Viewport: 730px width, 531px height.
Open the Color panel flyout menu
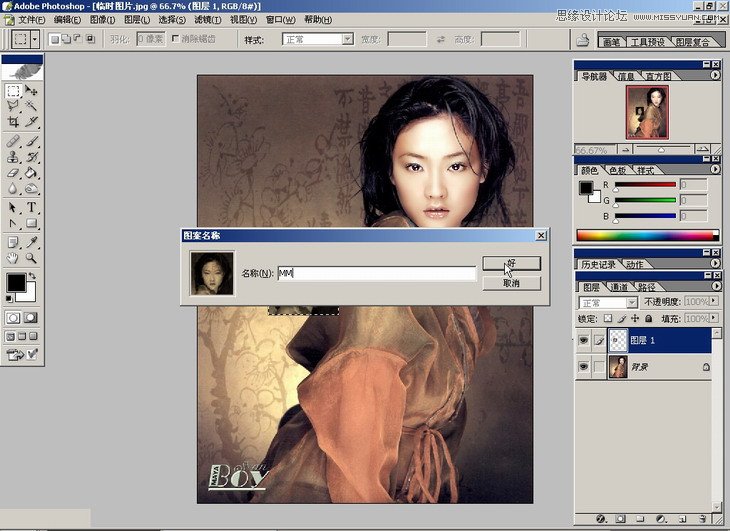coord(716,169)
